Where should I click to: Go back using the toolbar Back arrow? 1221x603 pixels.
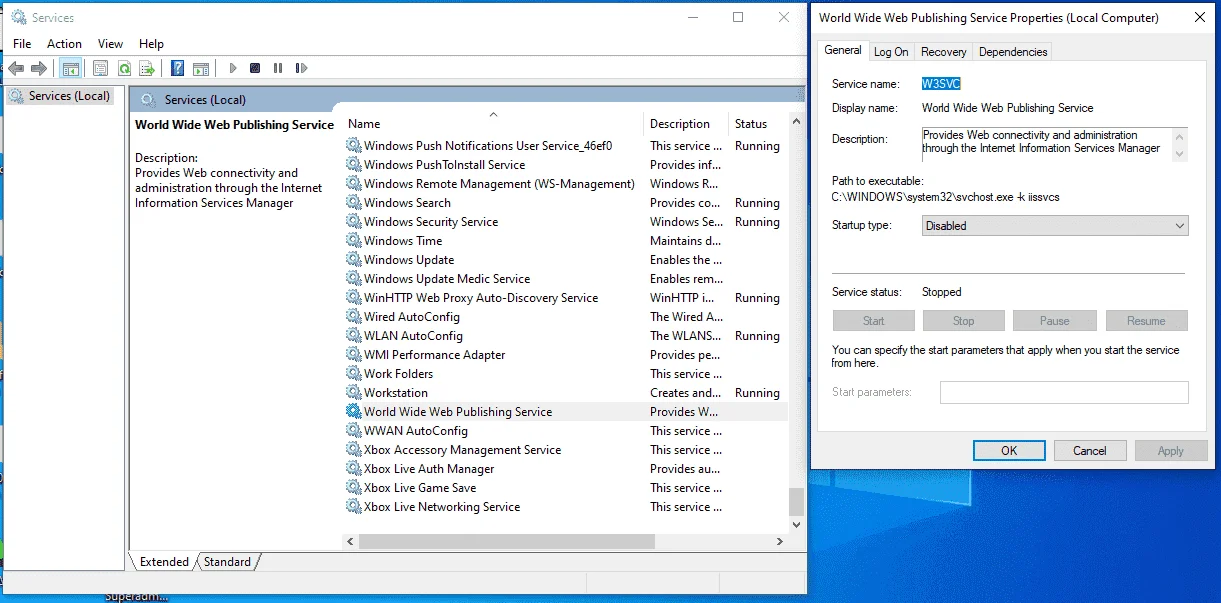coord(16,68)
